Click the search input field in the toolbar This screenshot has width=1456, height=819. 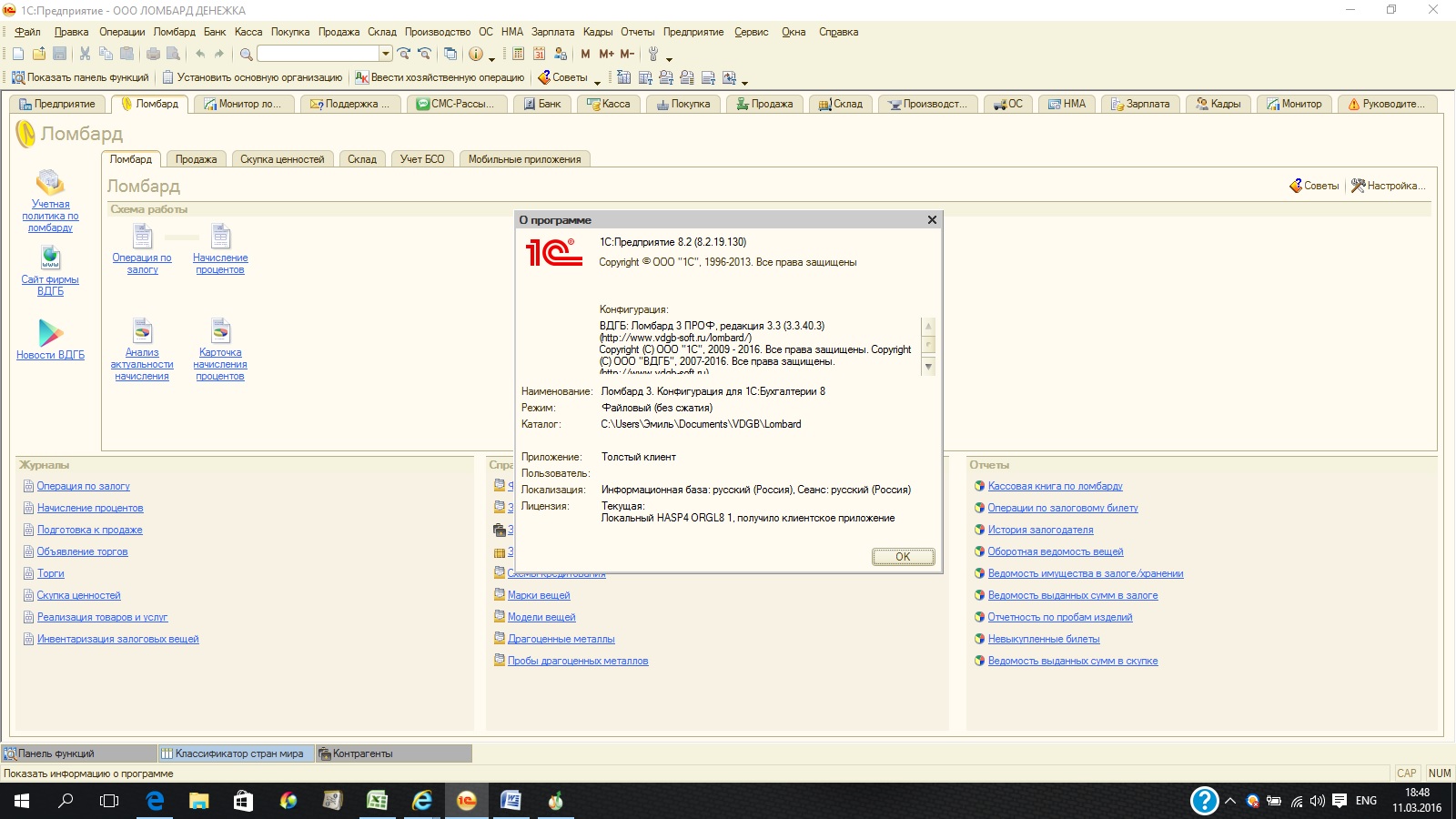click(x=318, y=54)
